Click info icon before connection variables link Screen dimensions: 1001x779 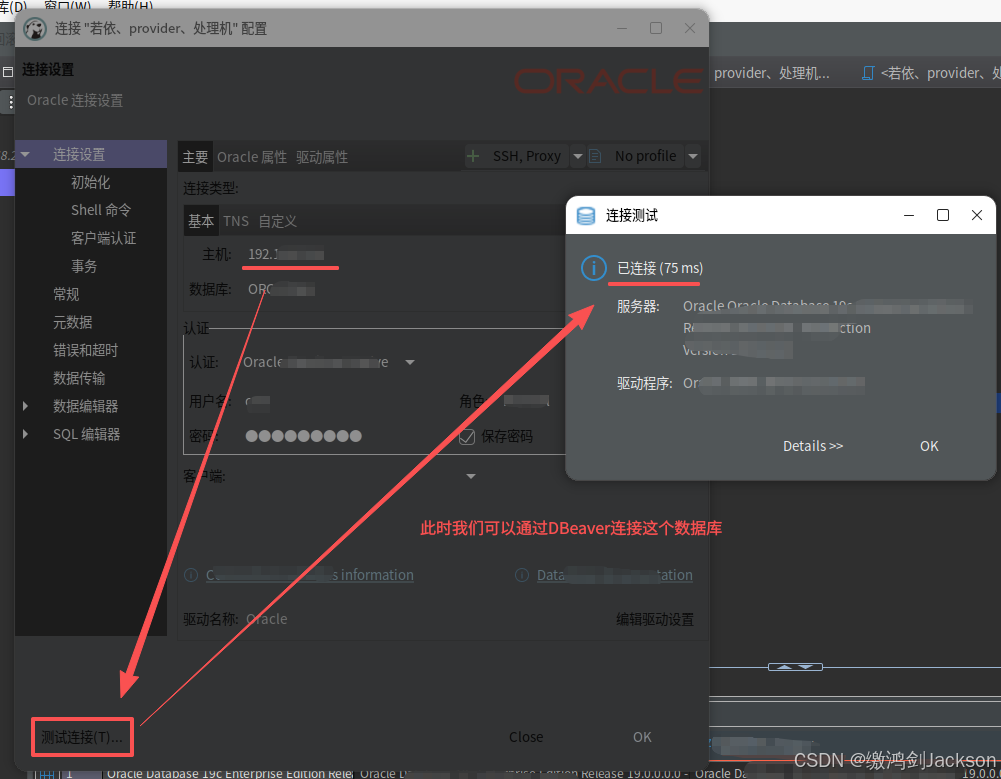coord(191,575)
